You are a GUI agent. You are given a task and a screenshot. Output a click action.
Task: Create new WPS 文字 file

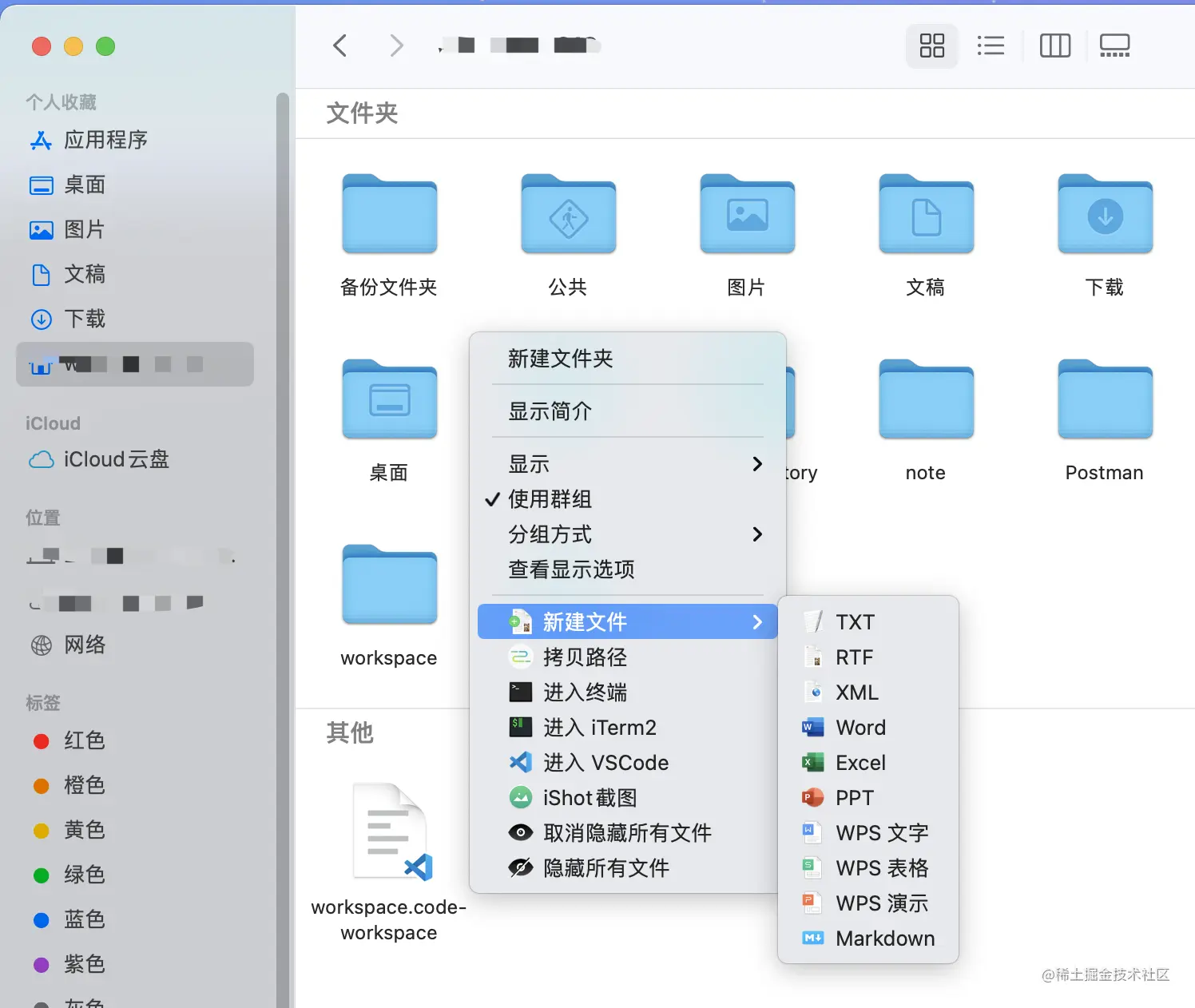[867, 833]
